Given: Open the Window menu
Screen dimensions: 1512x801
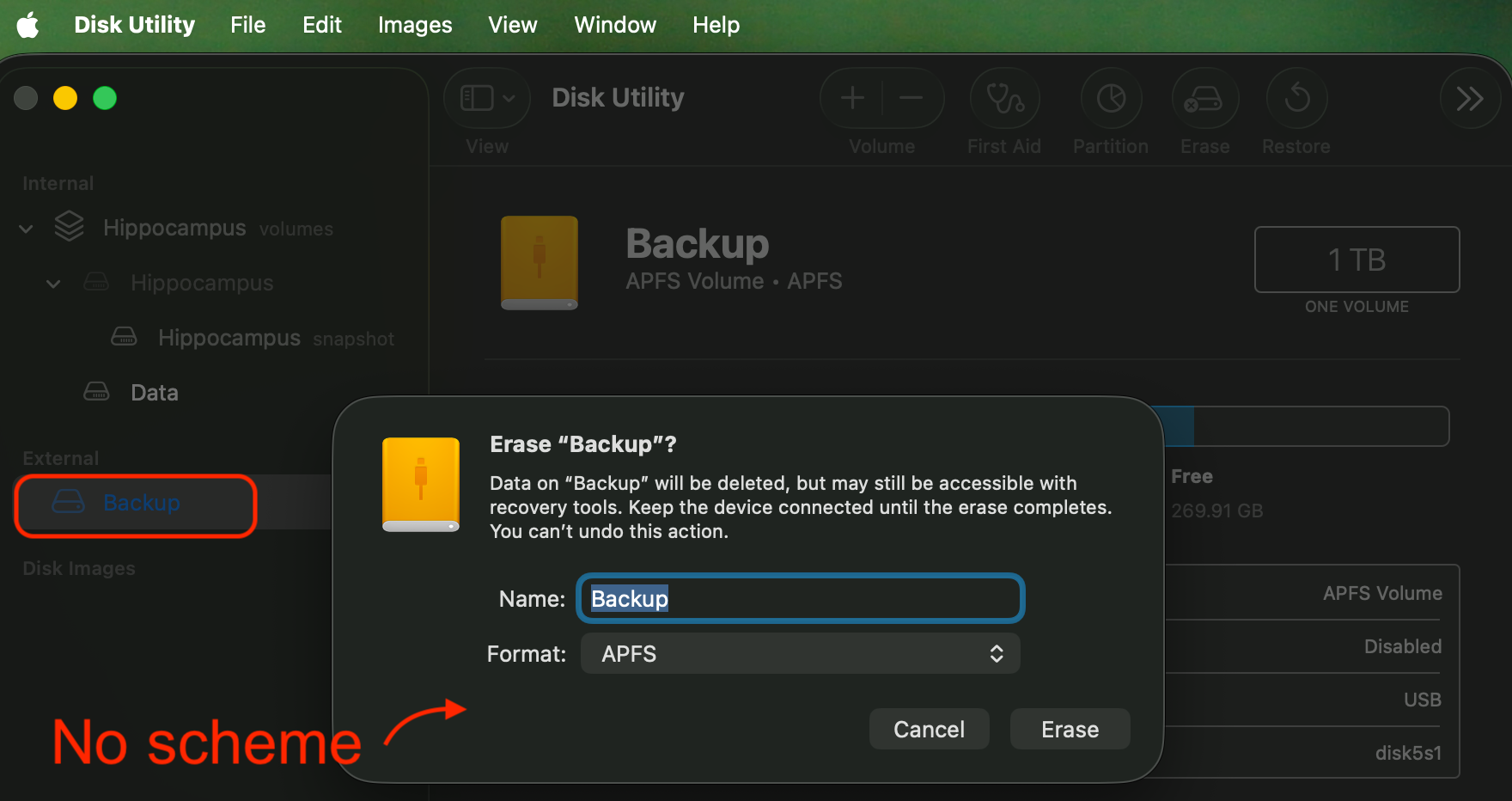Looking at the screenshot, I should click(615, 25).
